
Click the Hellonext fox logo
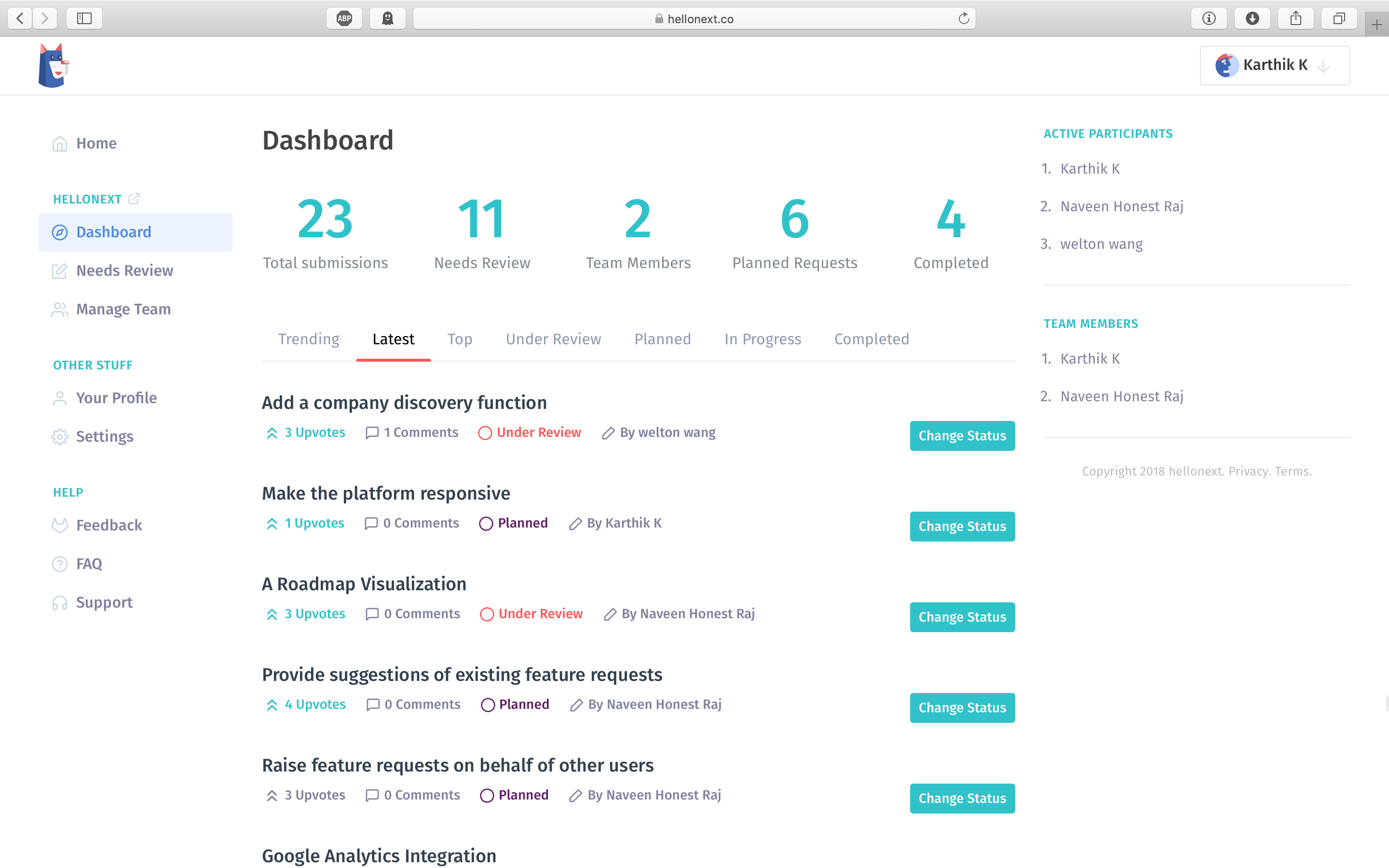pyautogui.click(x=53, y=66)
